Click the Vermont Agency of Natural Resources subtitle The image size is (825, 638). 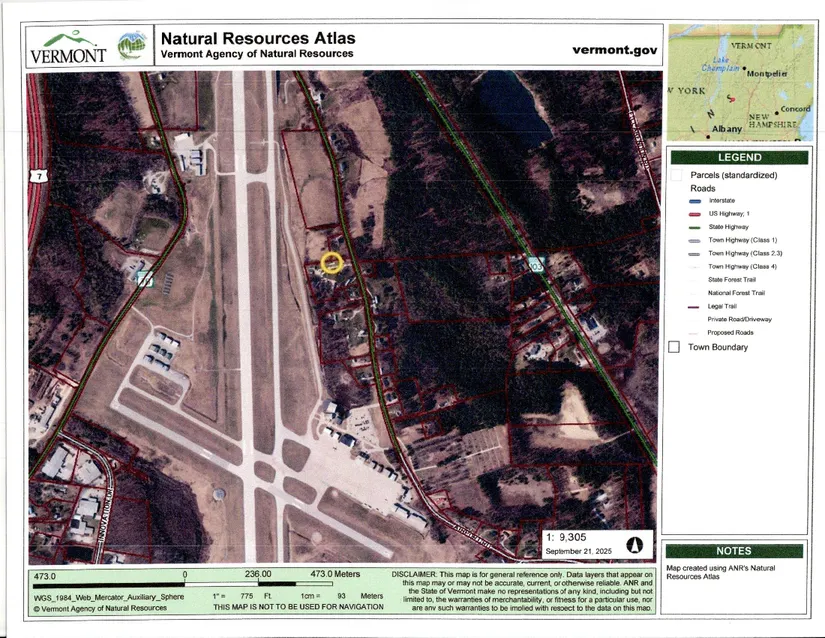tap(257, 54)
